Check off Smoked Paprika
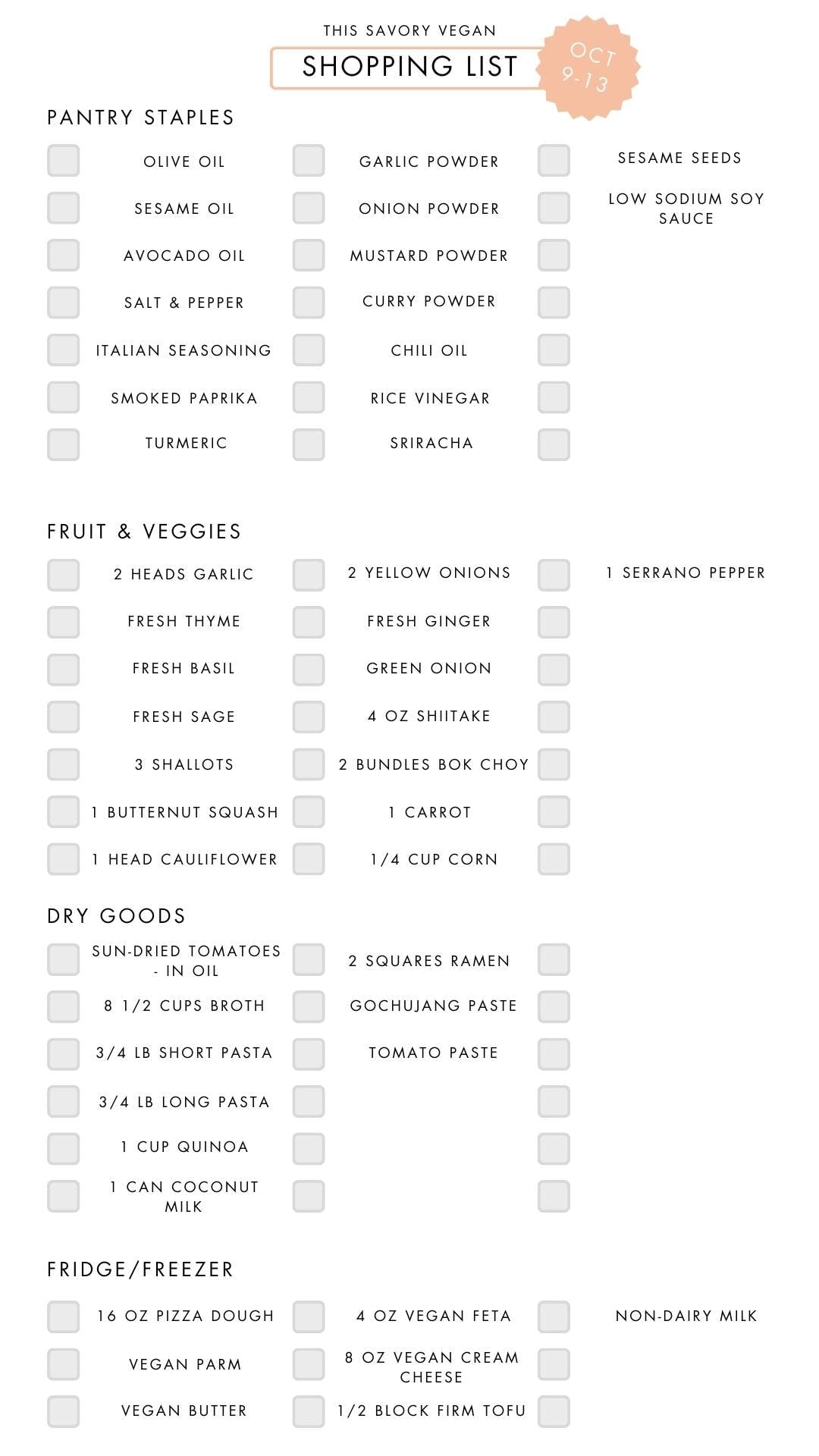 click(64, 397)
